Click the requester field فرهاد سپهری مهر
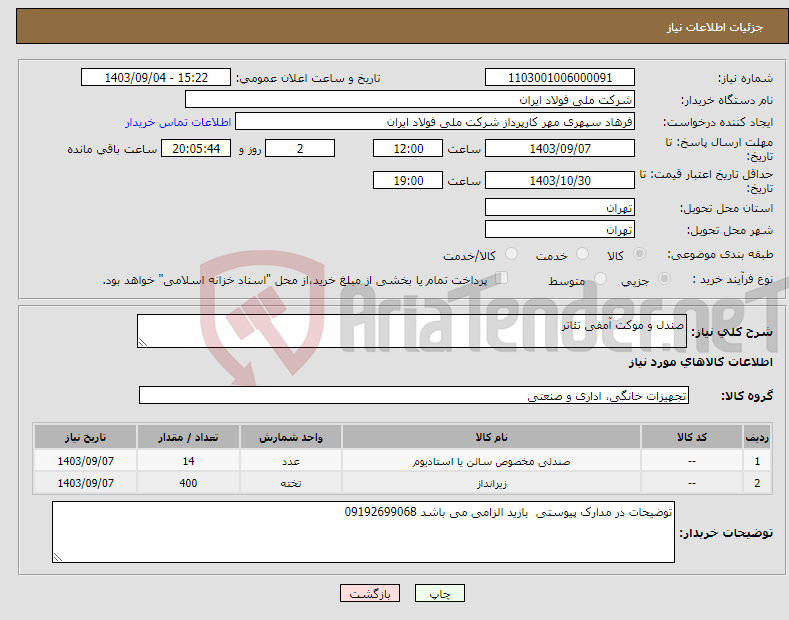This screenshot has height=620, width=789. 435,122
